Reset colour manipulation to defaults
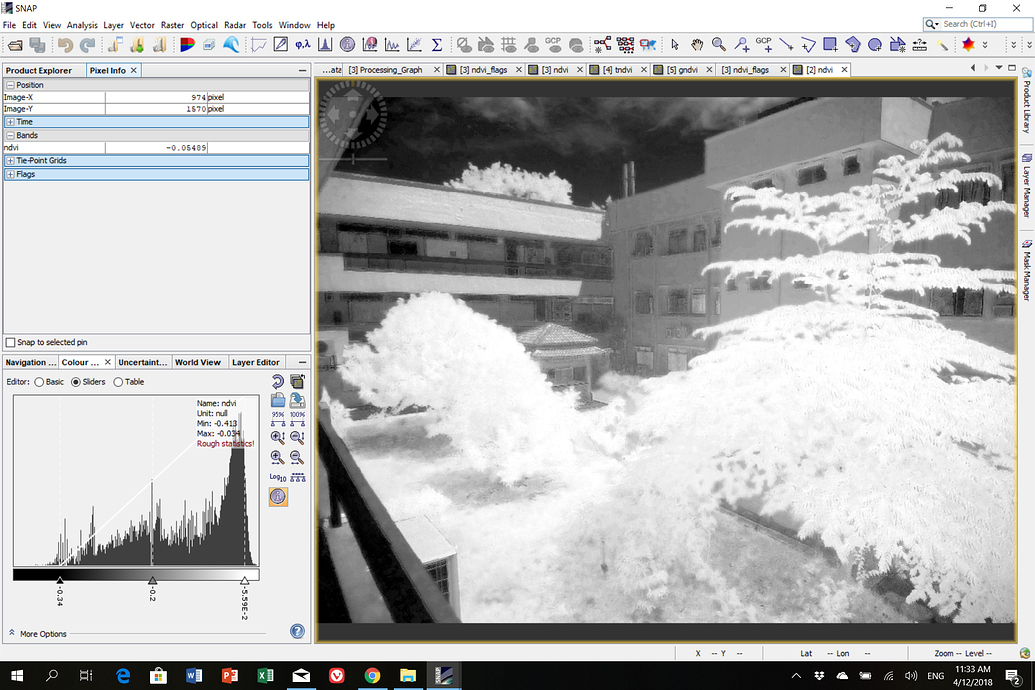 point(278,382)
